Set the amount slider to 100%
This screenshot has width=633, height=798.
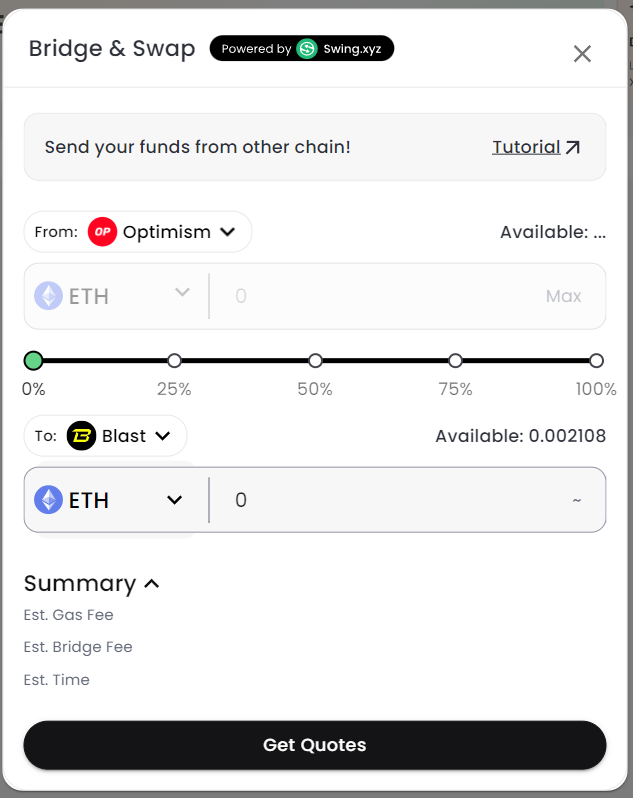click(x=596, y=360)
